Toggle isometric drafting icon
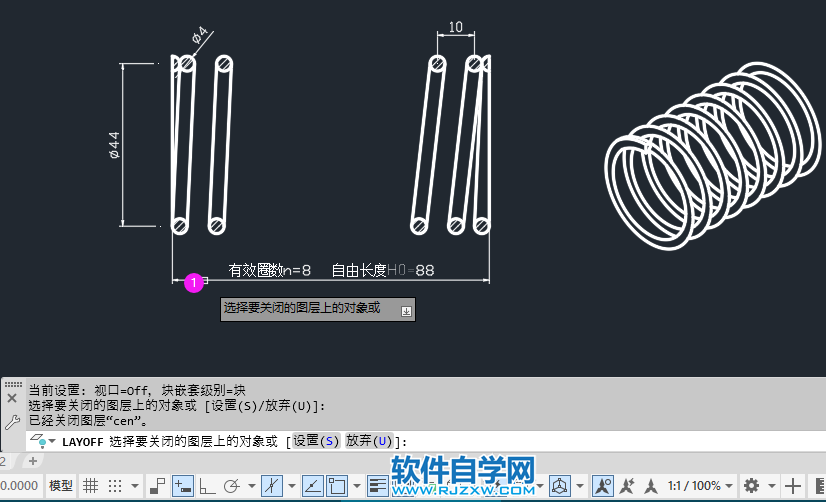Image resolution: width=826 pixels, height=502 pixels. pyautogui.click(x=272, y=485)
